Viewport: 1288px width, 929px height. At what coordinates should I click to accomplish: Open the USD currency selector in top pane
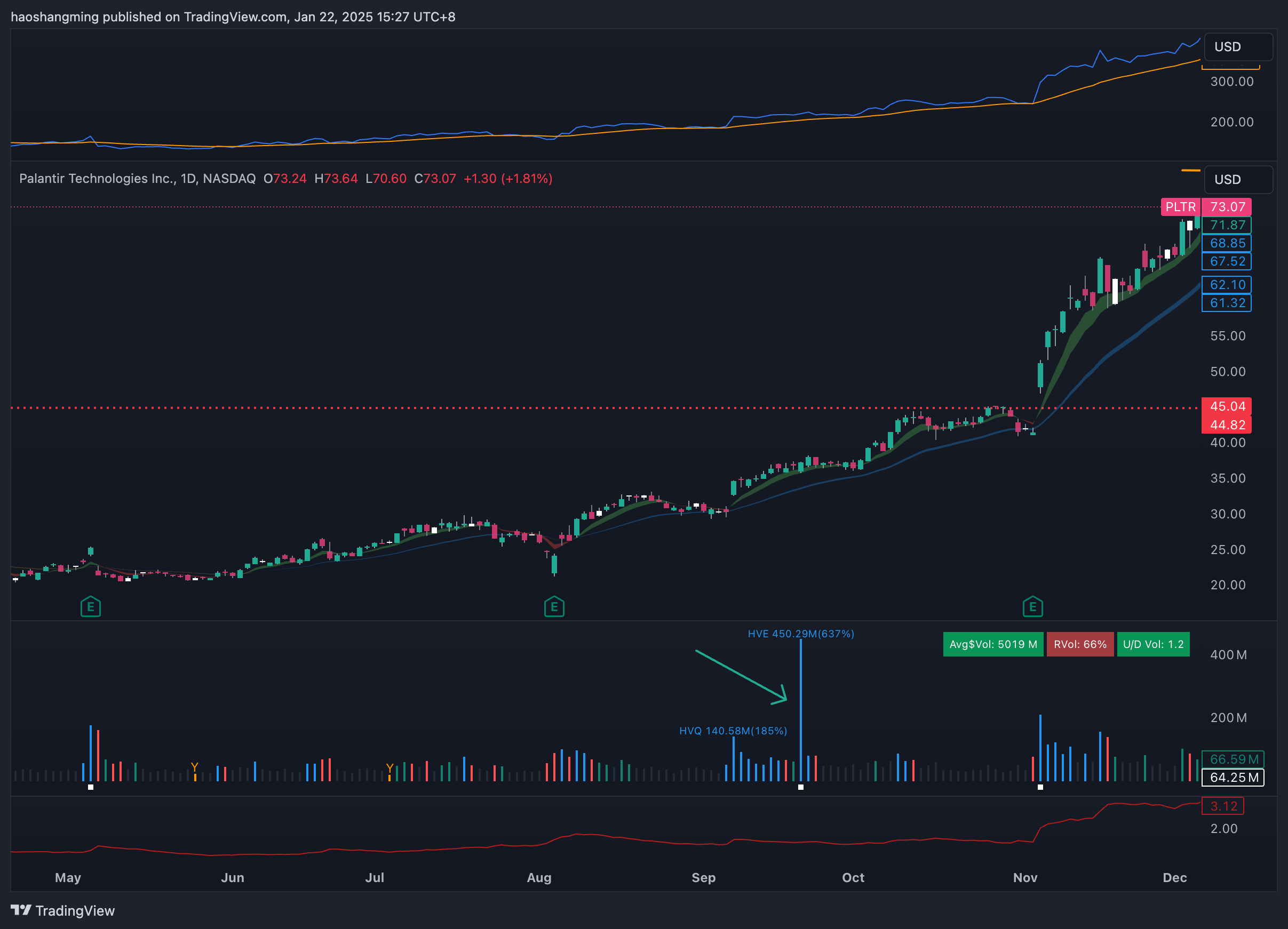click(x=1238, y=46)
